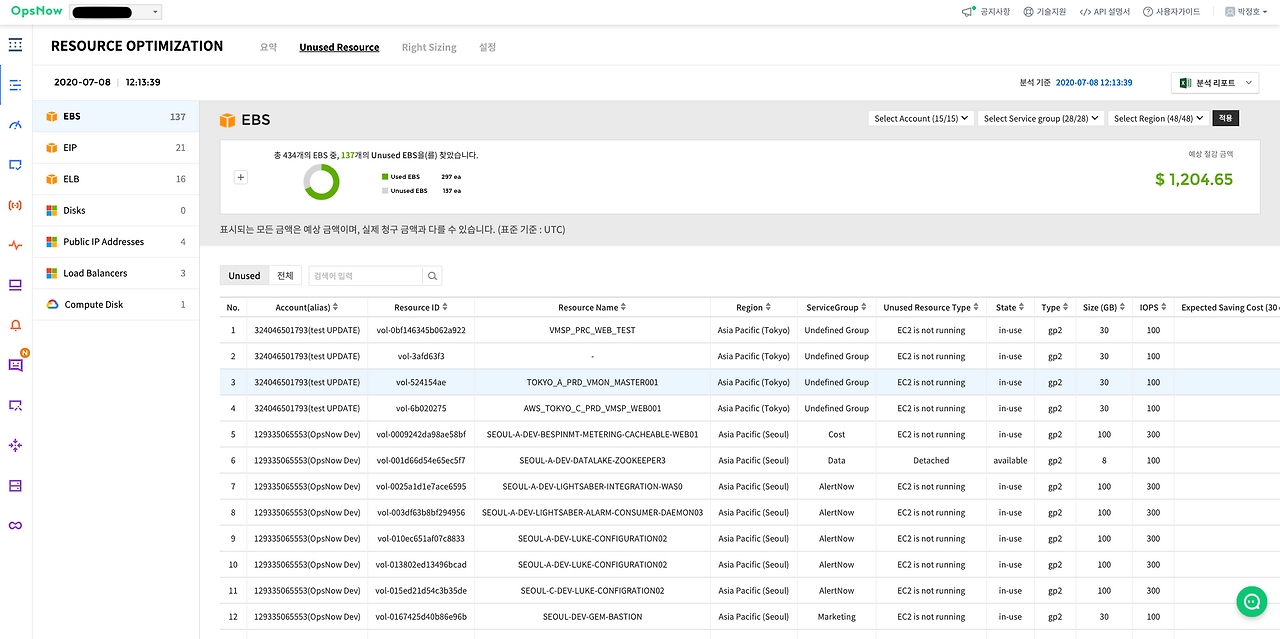Sort by ServiceGroup column header
1280x639 pixels.
pyautogui.click(x=837, y=308)
